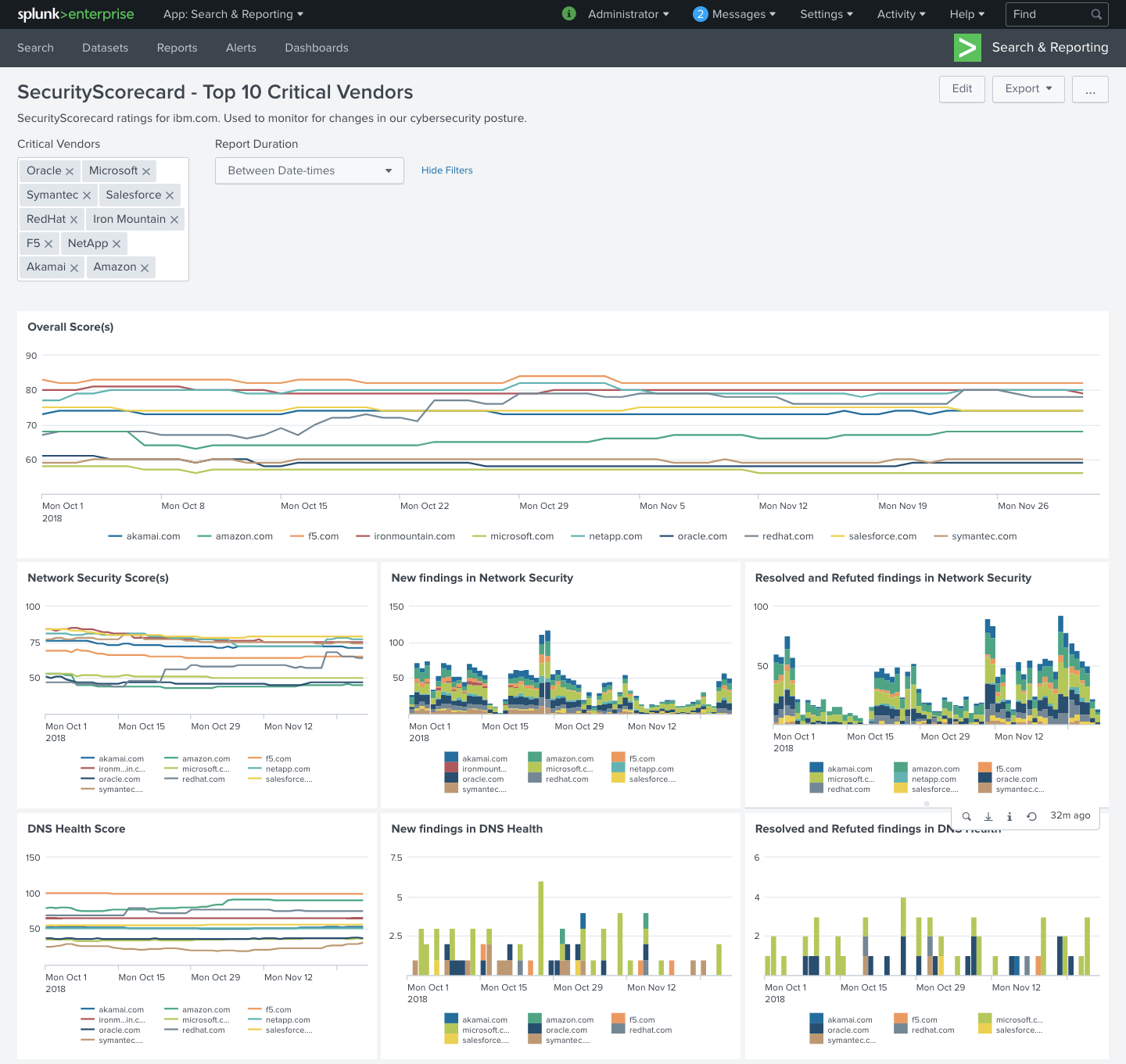This screenshot has height=1064, width=1126.
Task: Remove the Salesforce vendor tag
Action: (x=170, y=195)
